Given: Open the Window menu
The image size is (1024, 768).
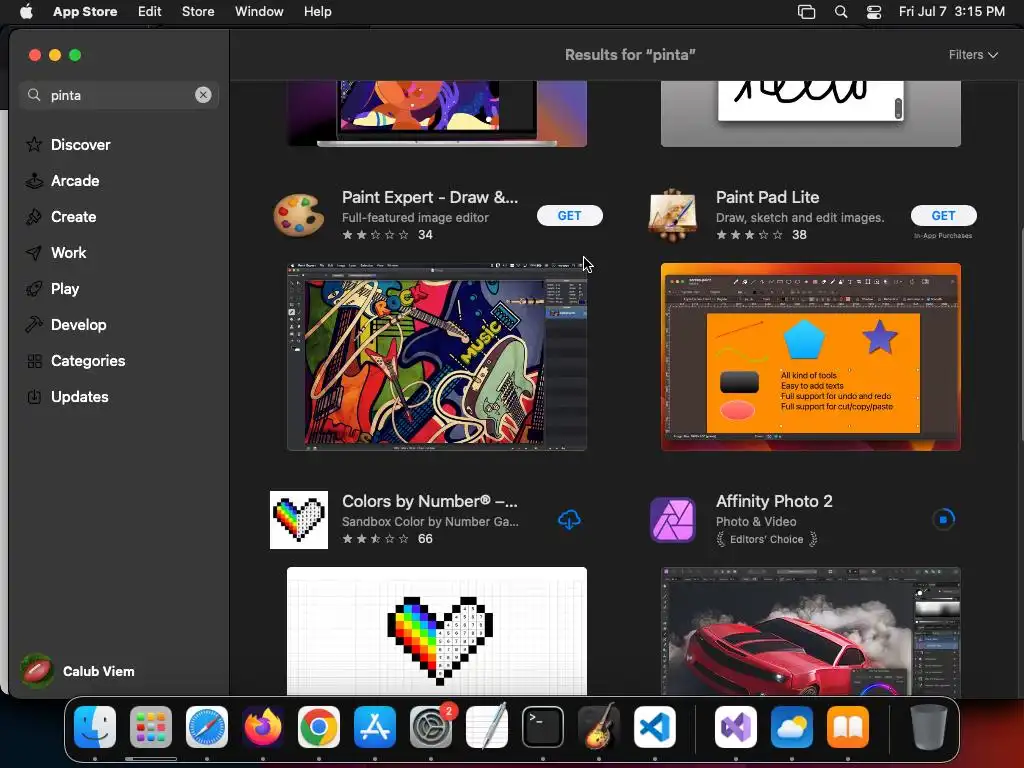Looking at the screenshot, I should [259, 12].
